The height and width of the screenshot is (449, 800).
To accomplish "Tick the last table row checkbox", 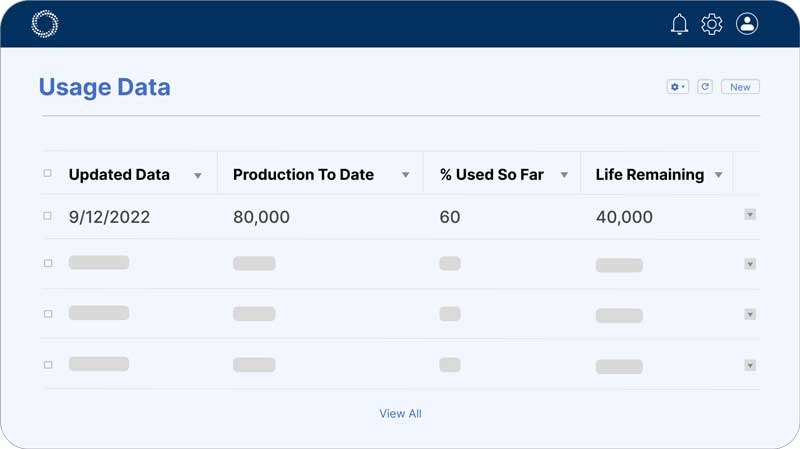I will tap(48, 365).
